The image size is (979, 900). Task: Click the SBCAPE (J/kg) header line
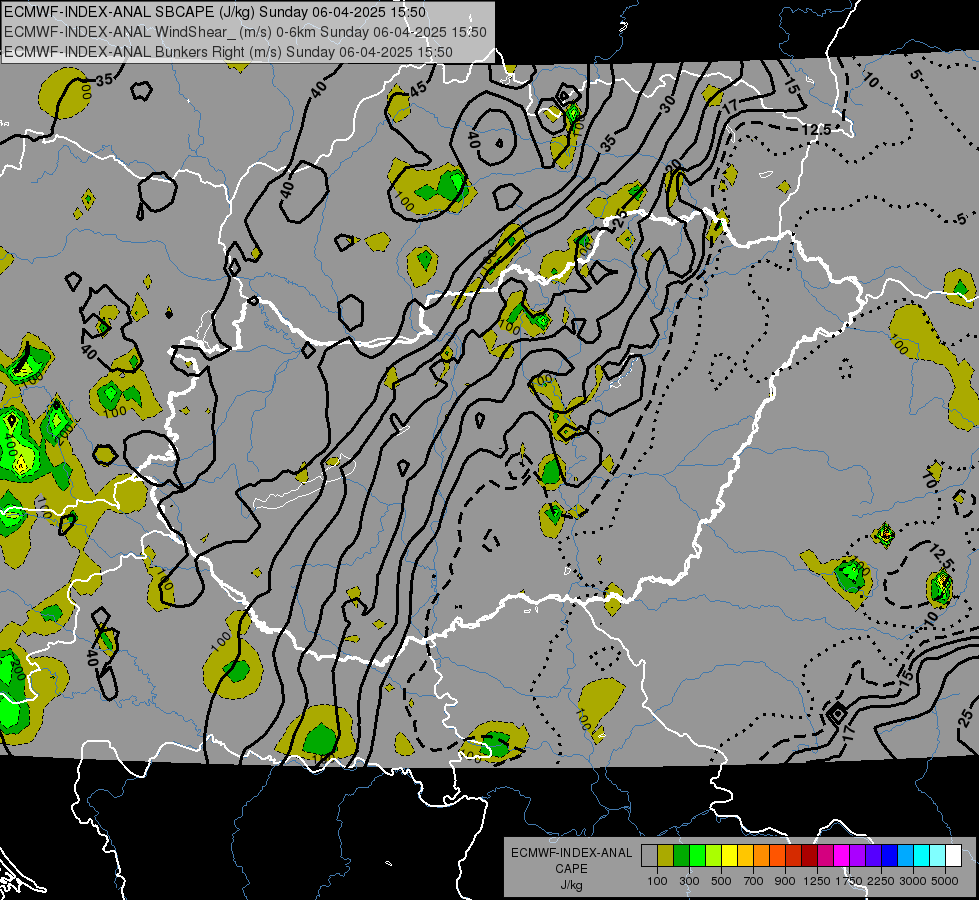tap(215, 12)
